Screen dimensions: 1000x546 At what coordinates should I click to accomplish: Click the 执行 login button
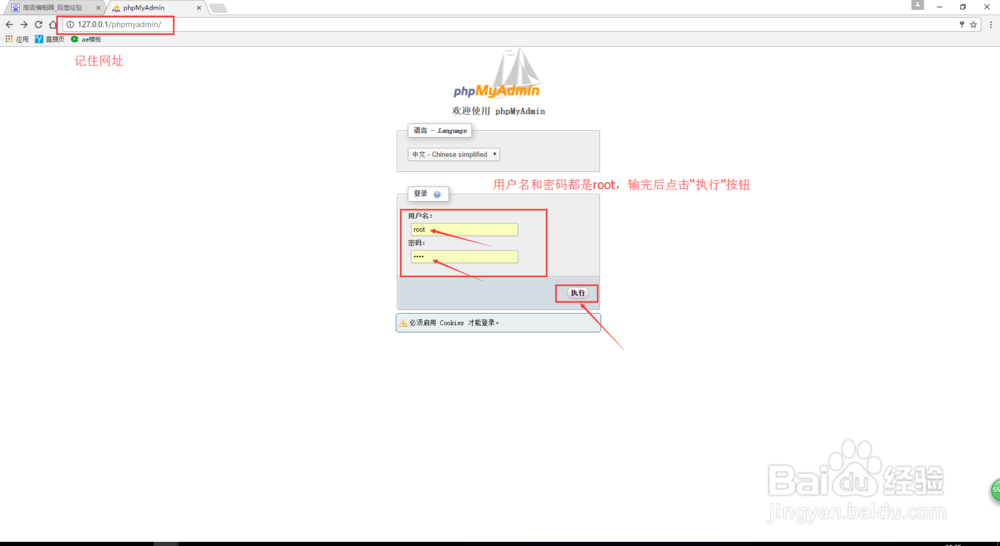(x=578, y=293)
